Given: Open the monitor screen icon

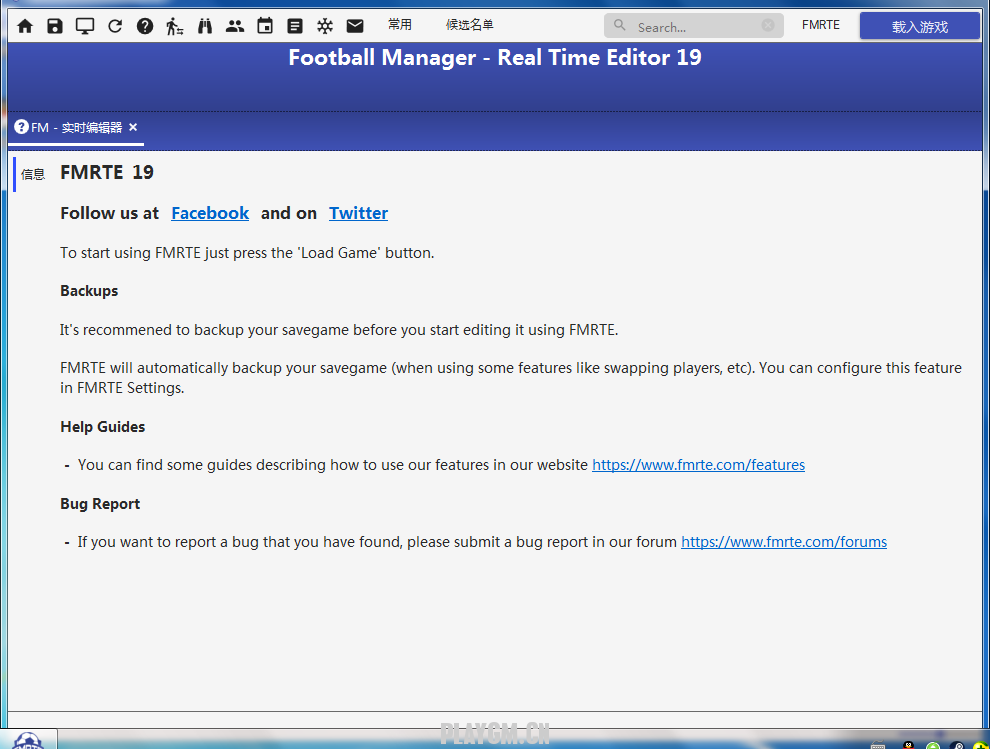Looking at the screenshot, I should click(x=85, y=26).
